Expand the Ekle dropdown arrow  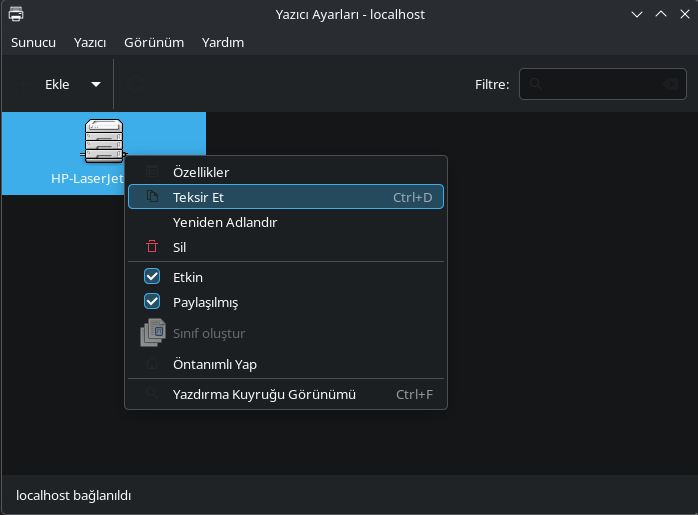(96, 84)
